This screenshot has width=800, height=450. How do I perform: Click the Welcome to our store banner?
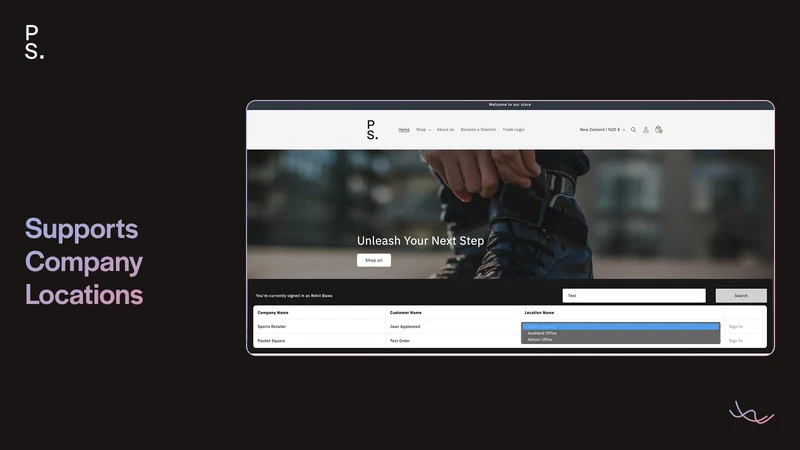[510, 105]
